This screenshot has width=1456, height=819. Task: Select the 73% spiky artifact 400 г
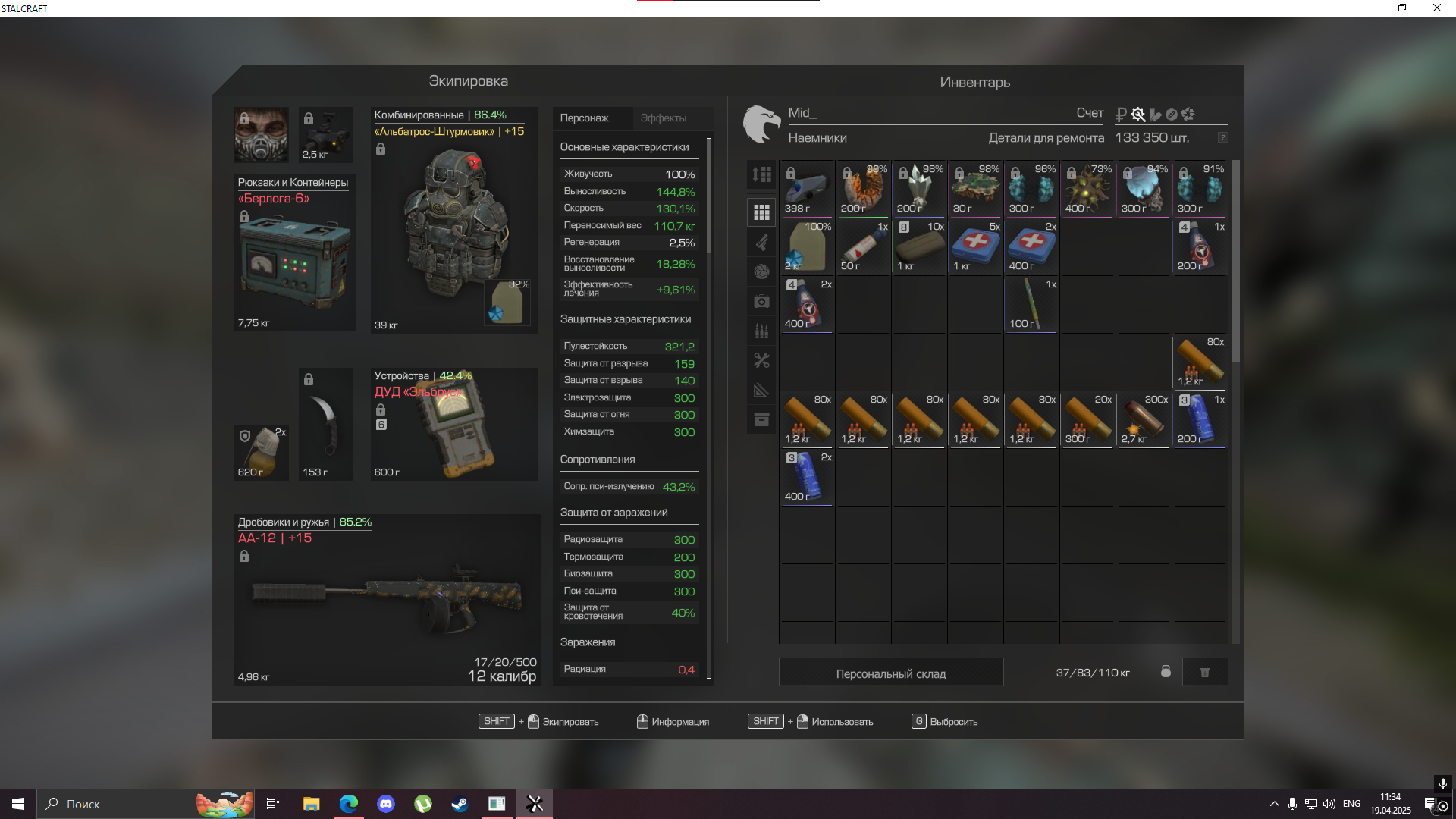click(1087, 189)
